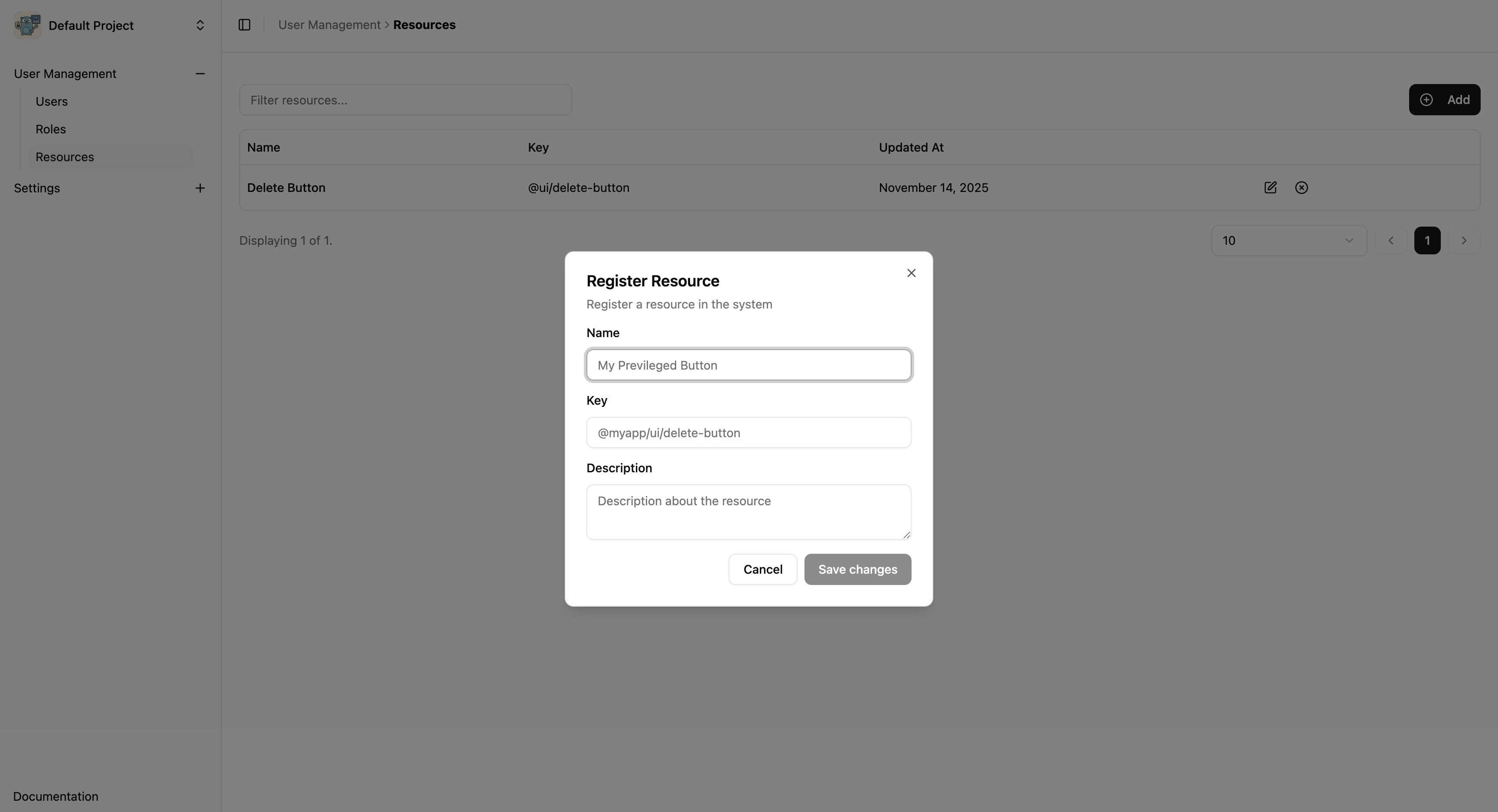Click the Documentation link
The image size is (1498, 812).
coord(55,796)
